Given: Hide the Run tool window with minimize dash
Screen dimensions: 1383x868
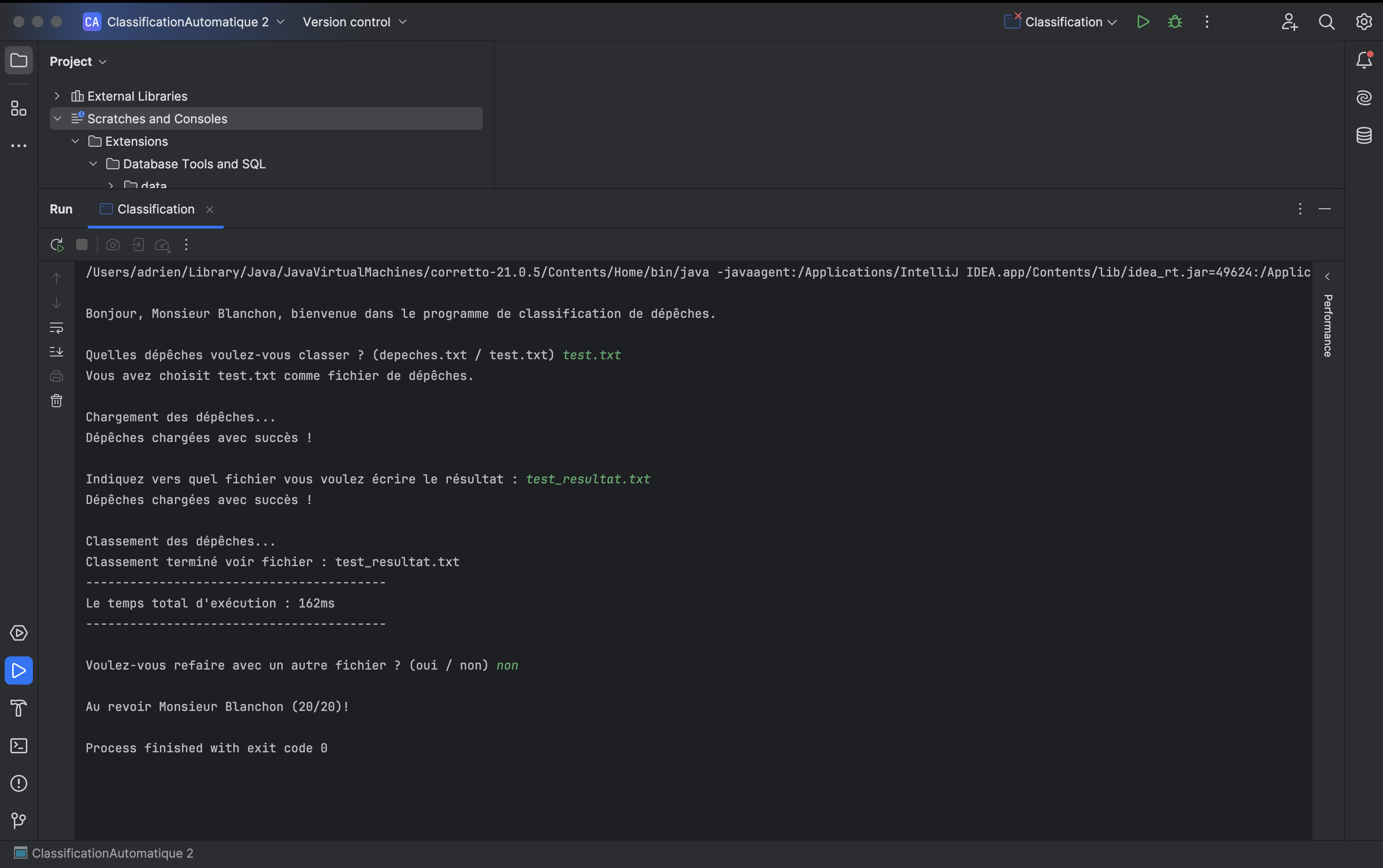Looking at the screenshot, I should click(x=1324, y=209).
